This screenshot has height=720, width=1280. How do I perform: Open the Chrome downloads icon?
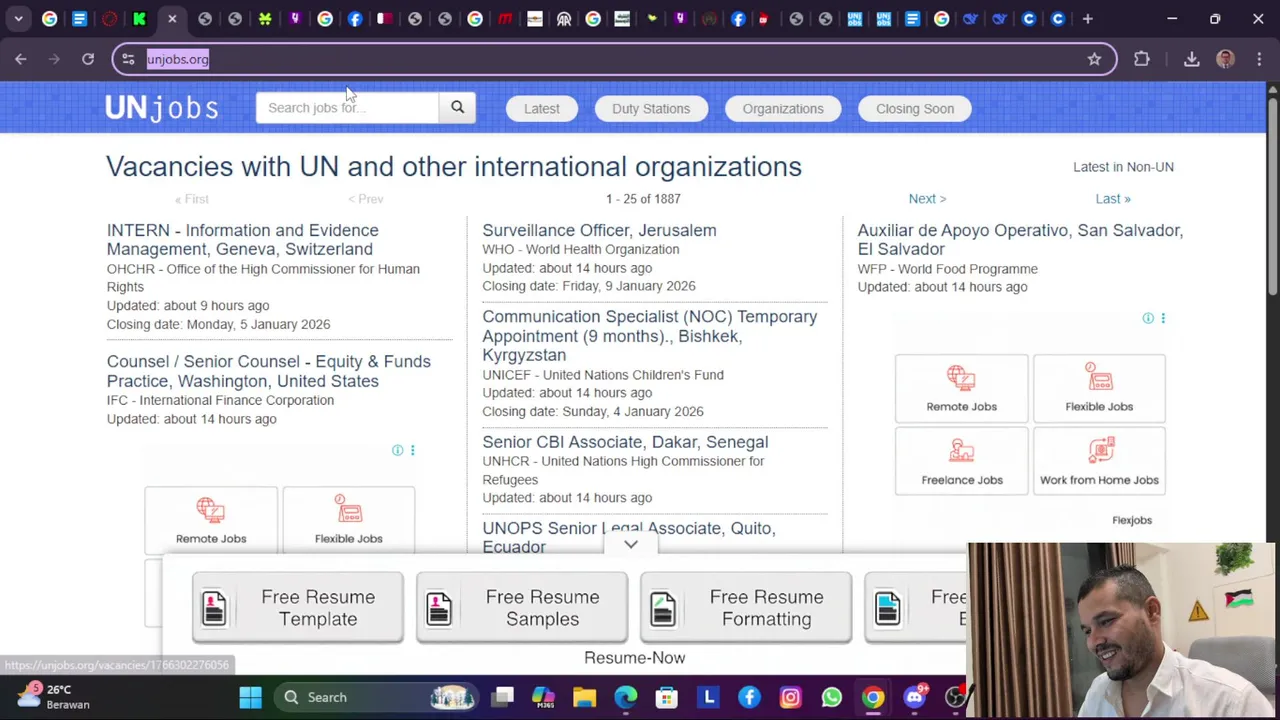tap(1191, 59)
